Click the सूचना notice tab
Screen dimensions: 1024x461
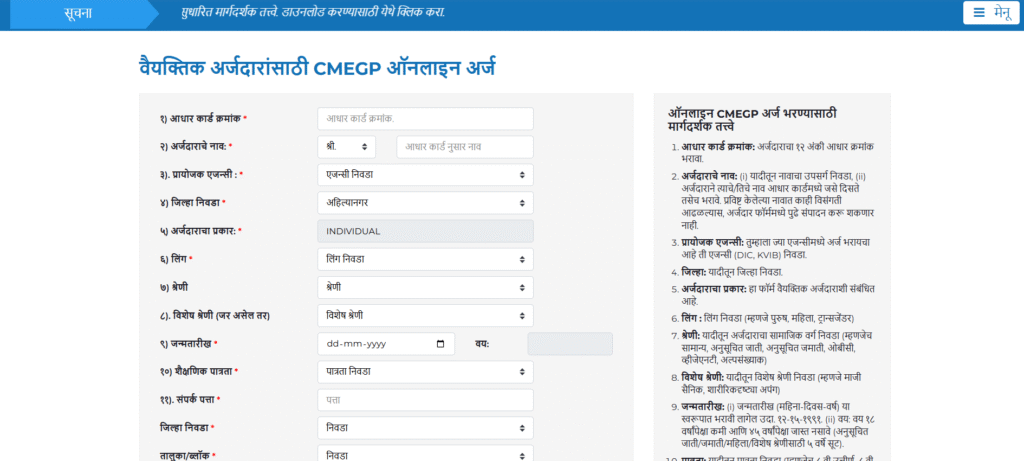78,14
